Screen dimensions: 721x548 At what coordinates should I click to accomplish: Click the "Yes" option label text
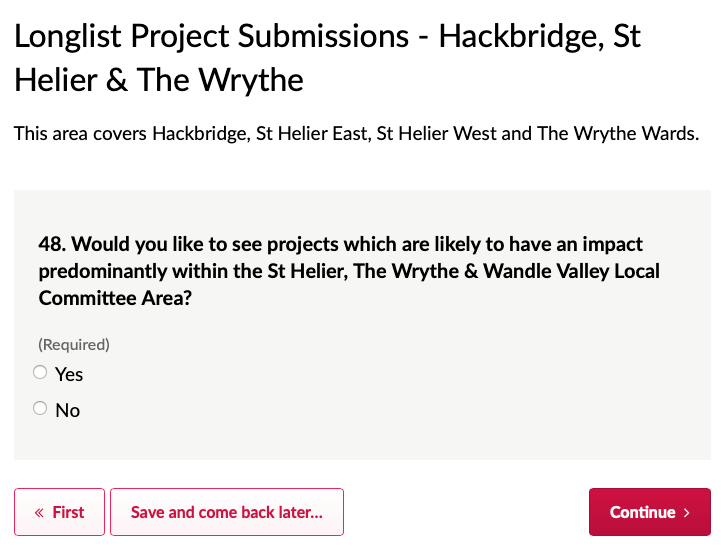[69, 375]
